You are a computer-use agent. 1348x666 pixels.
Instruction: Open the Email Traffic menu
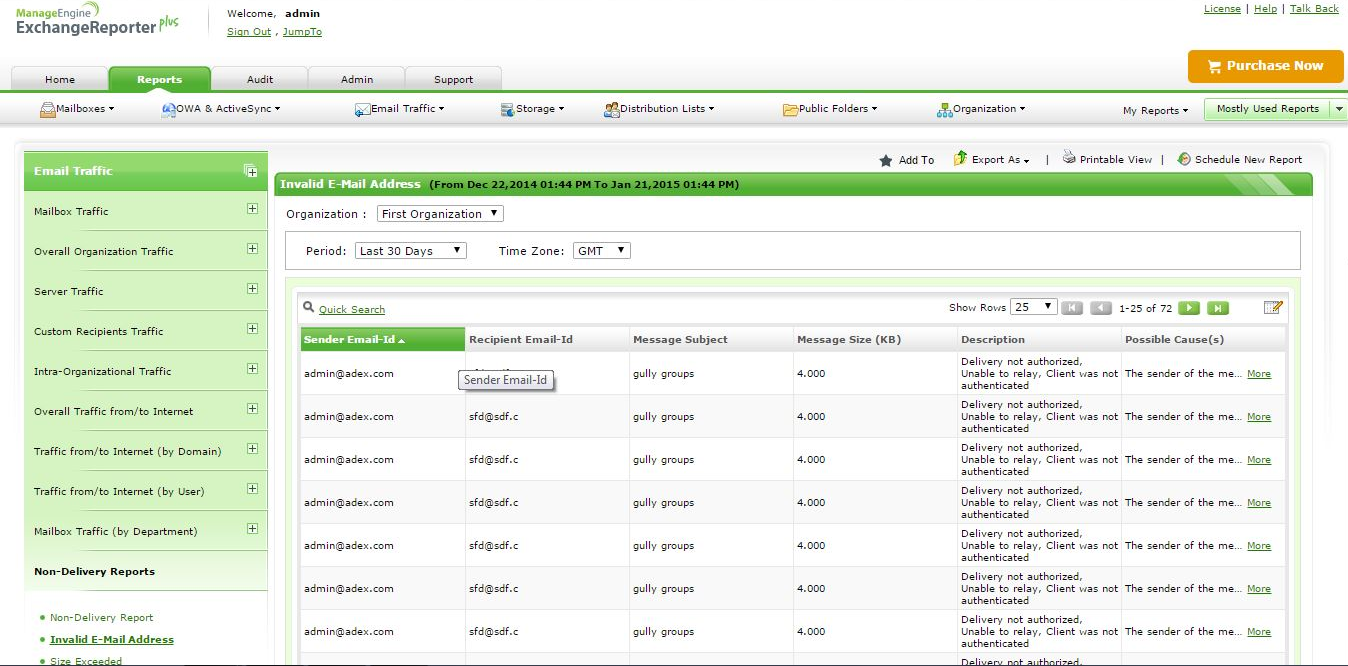401,109
